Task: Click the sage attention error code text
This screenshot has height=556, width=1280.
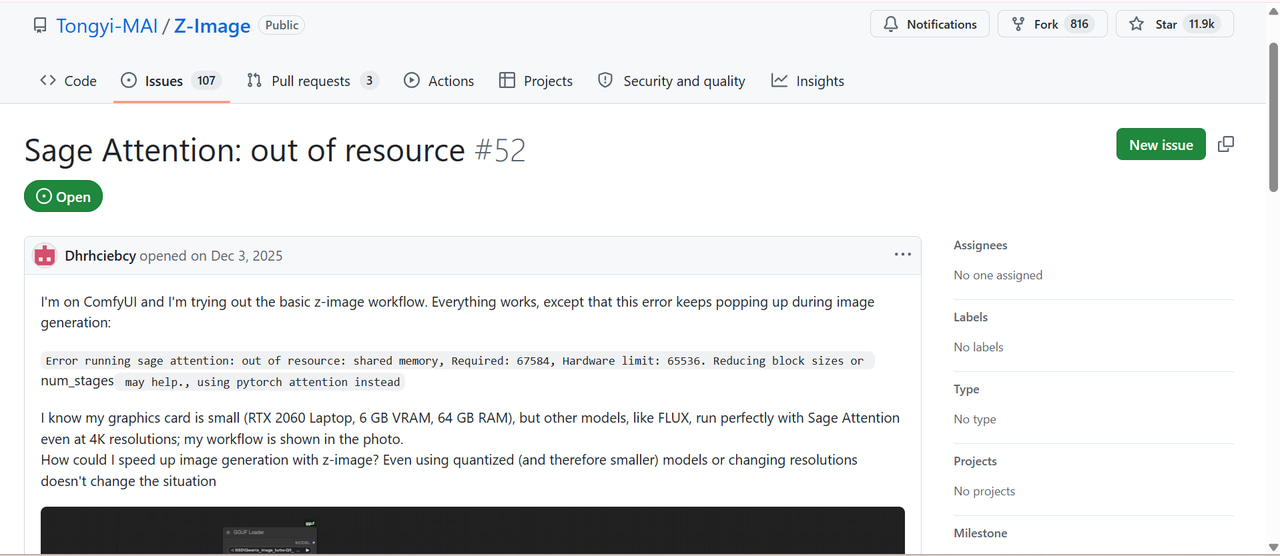Action: 457,361
